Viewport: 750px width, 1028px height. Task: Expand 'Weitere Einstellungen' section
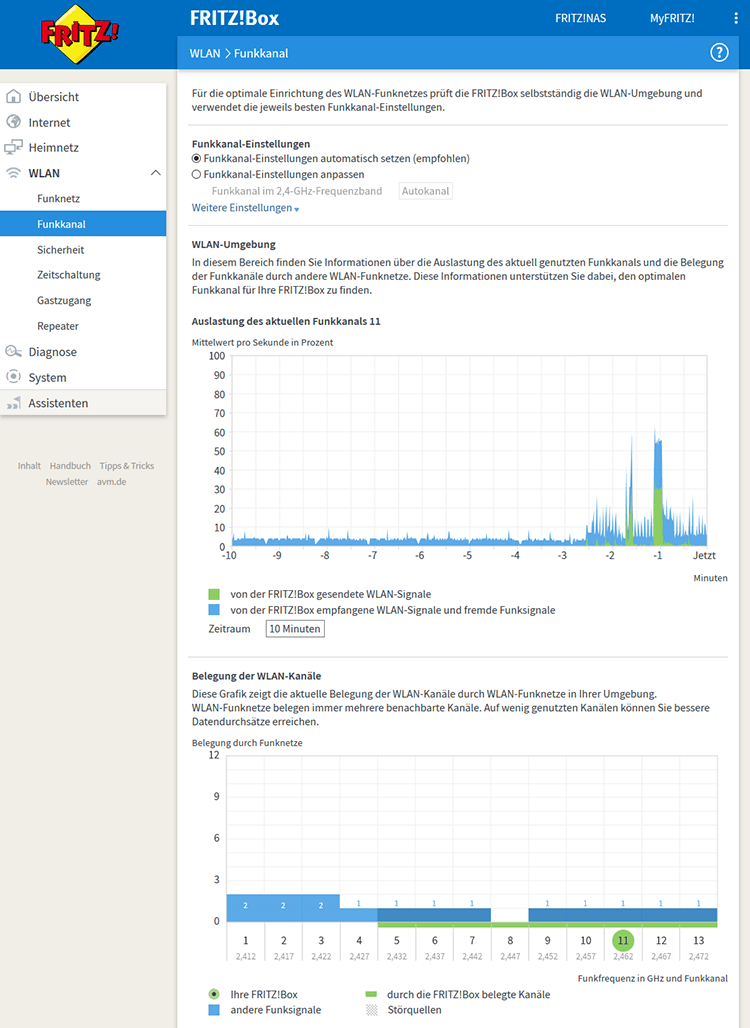coord(245,208)
